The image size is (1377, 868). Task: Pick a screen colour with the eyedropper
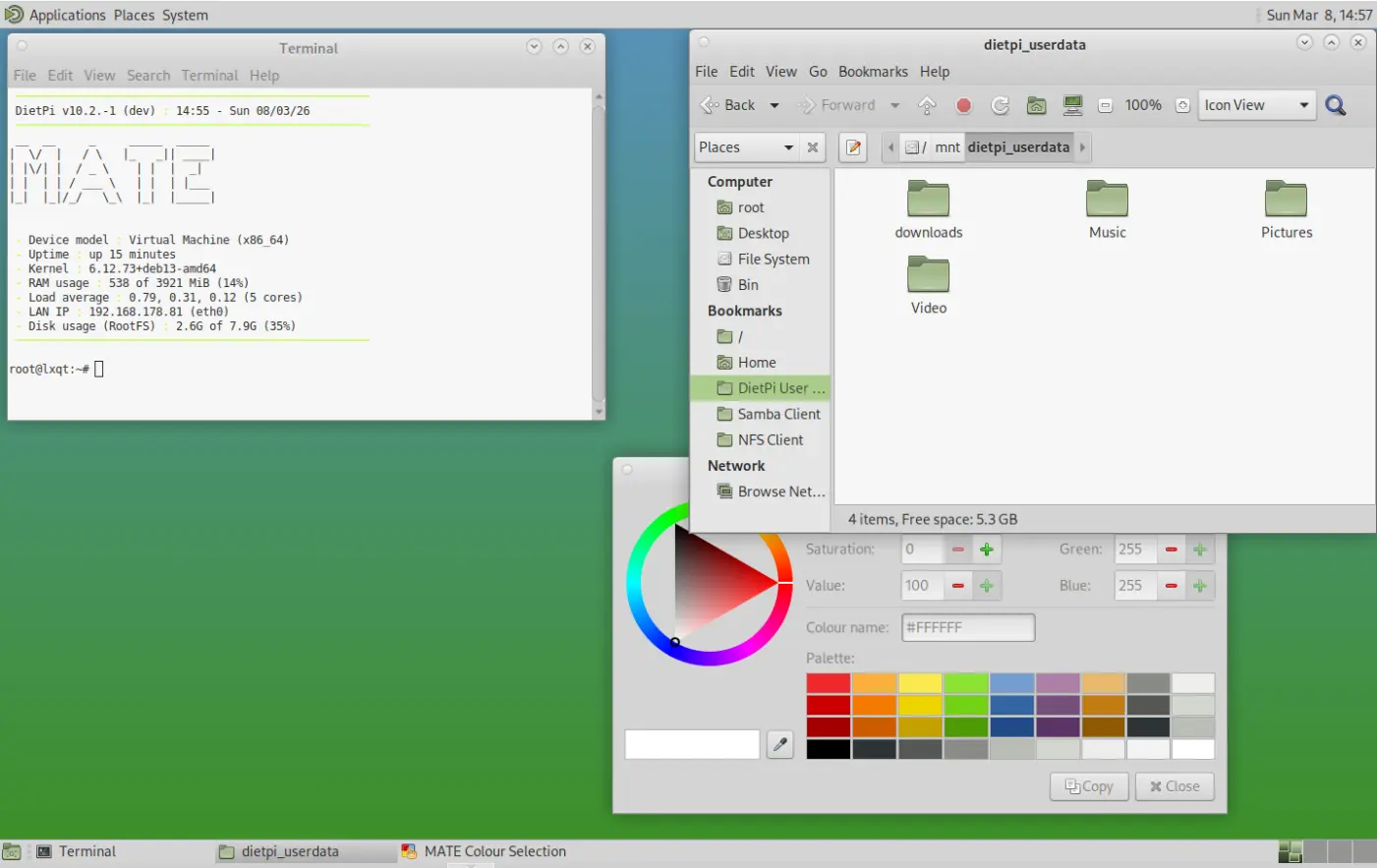pyautogui.click(x=780, y=744)
